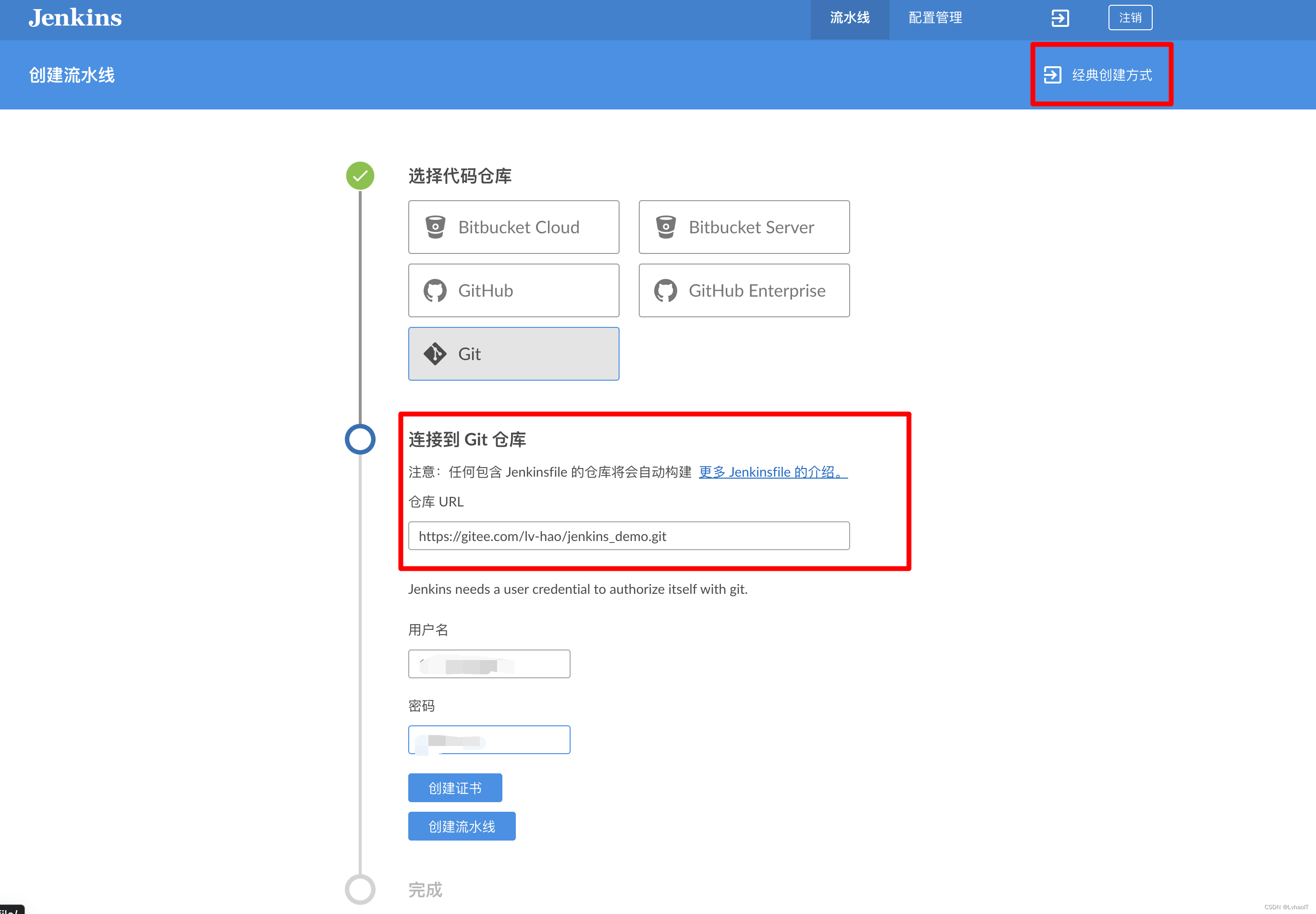The width and height of the screenshot is (1316, 914).
Task: Click the blue current-step circle indicator
Action: (x=360, y=439)
